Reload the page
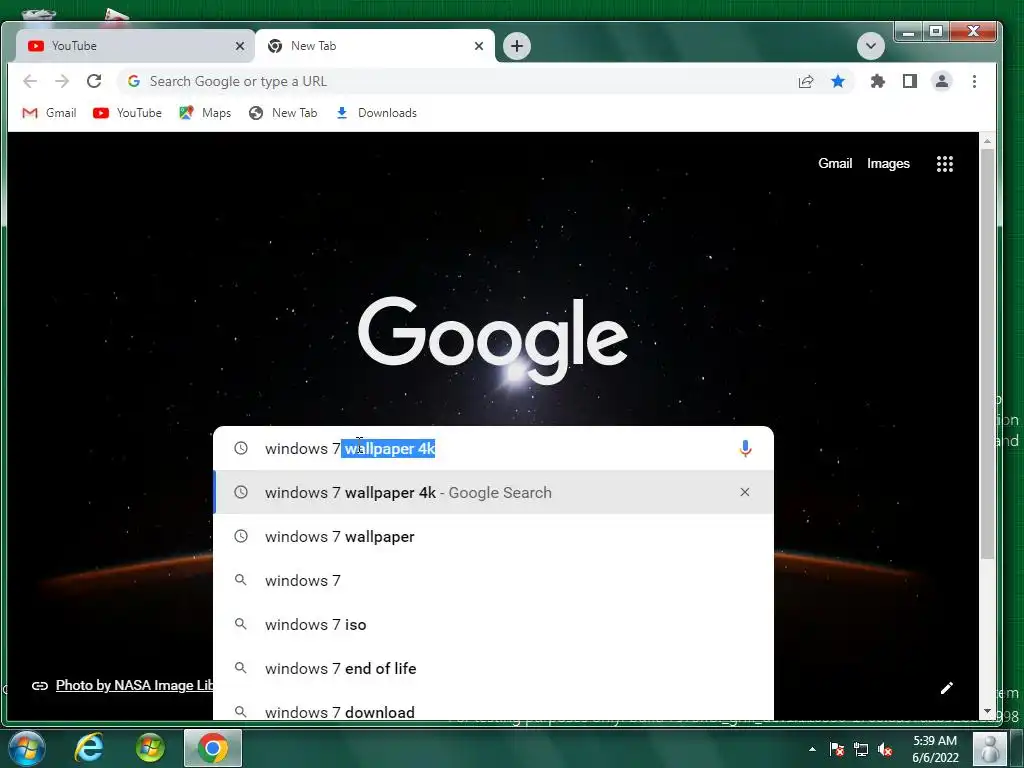Screen dimensions: 1024x768 click(94, 81)
